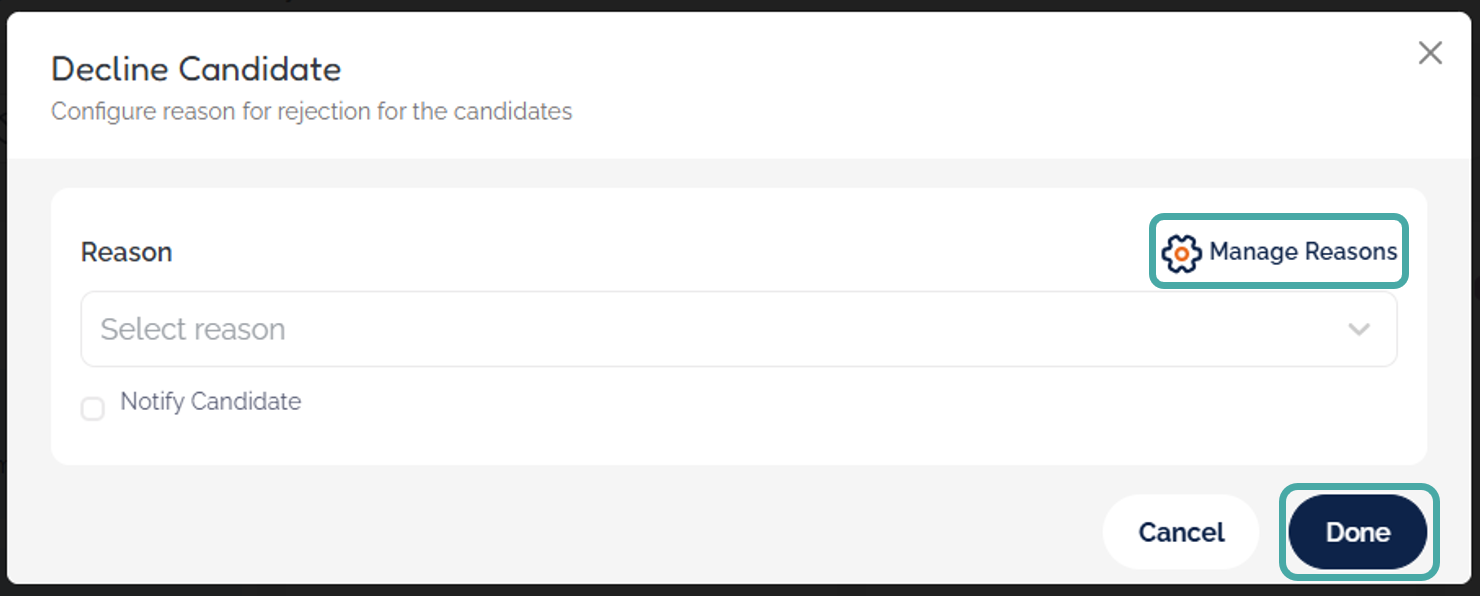
Task: Expand the Select reason dropdown
Action: [738, 329]
